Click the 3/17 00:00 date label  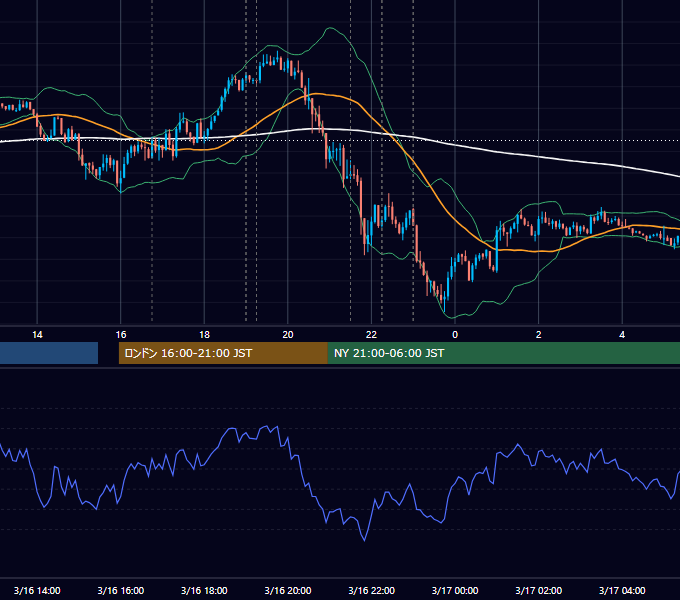pos(455,590)
